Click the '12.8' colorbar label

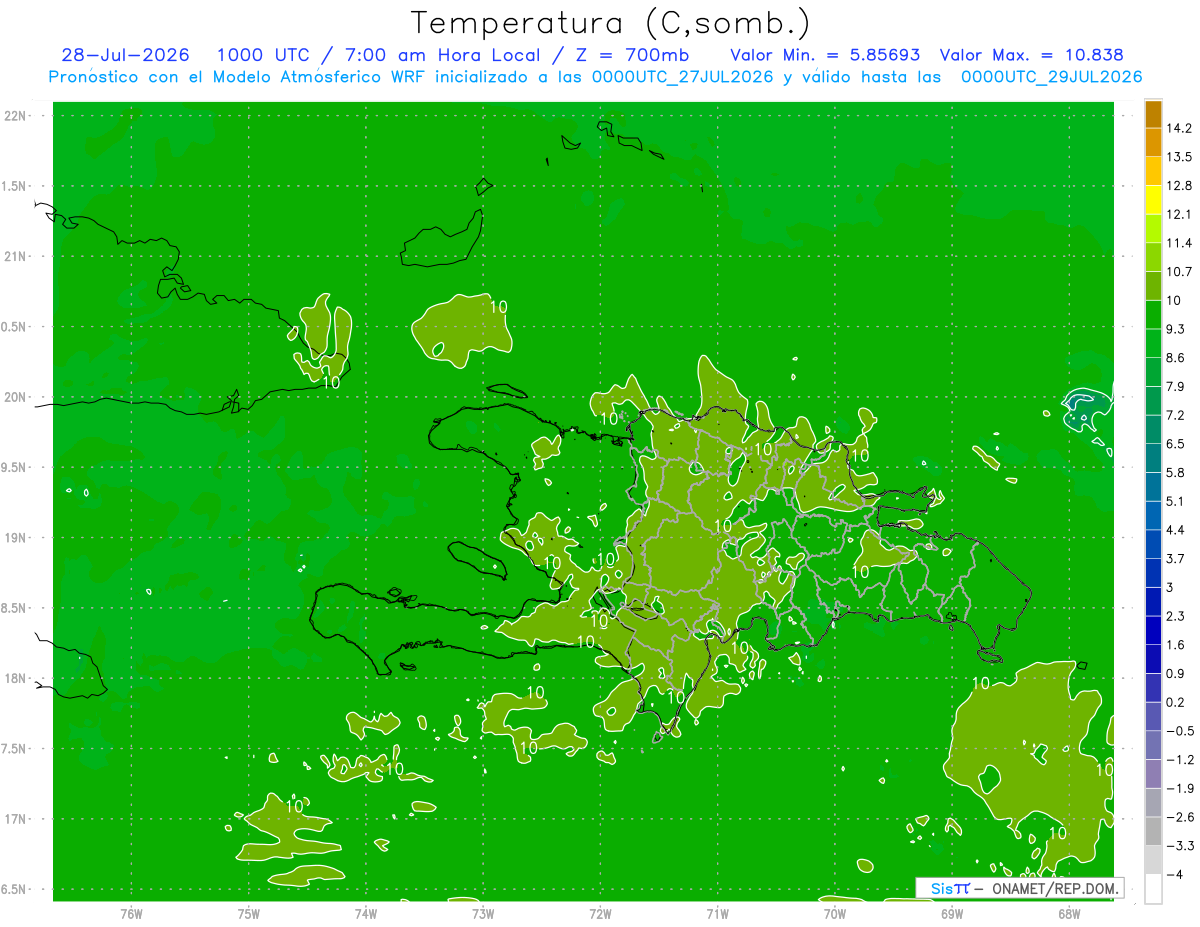pos(1180,186)
